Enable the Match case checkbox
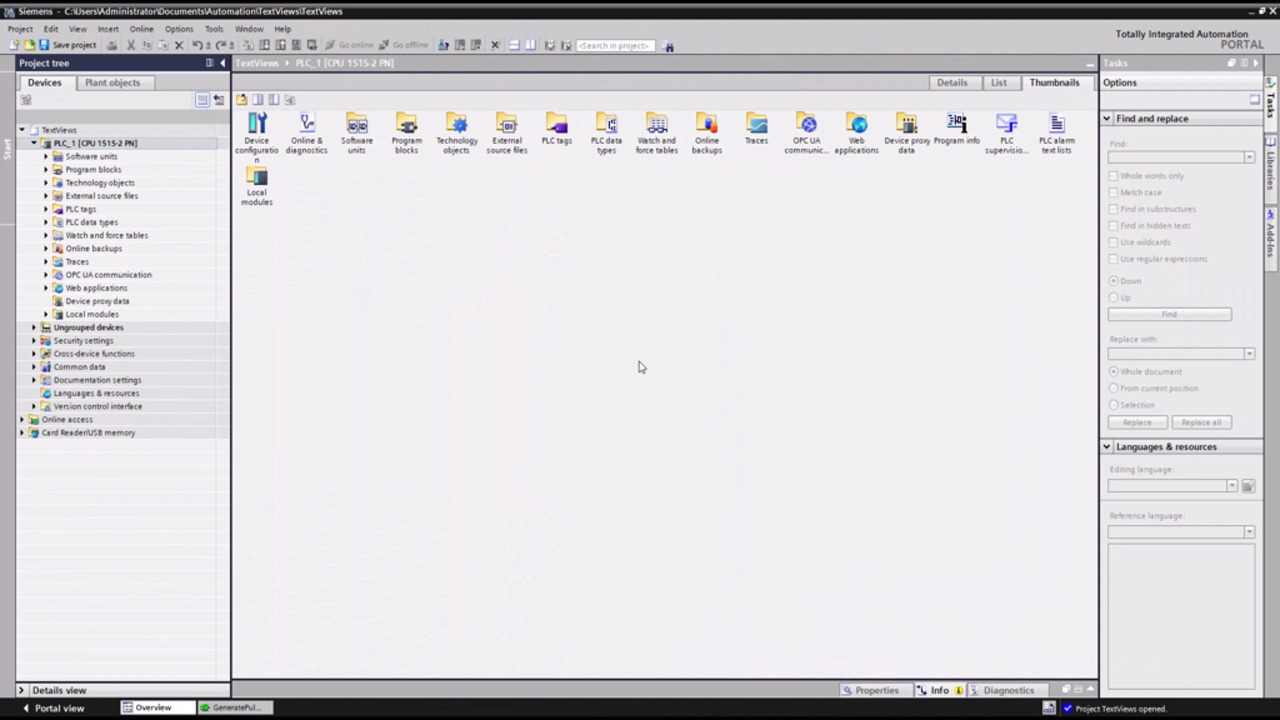The width and height of the screenshot is (1280, 720). (1113, 192)
